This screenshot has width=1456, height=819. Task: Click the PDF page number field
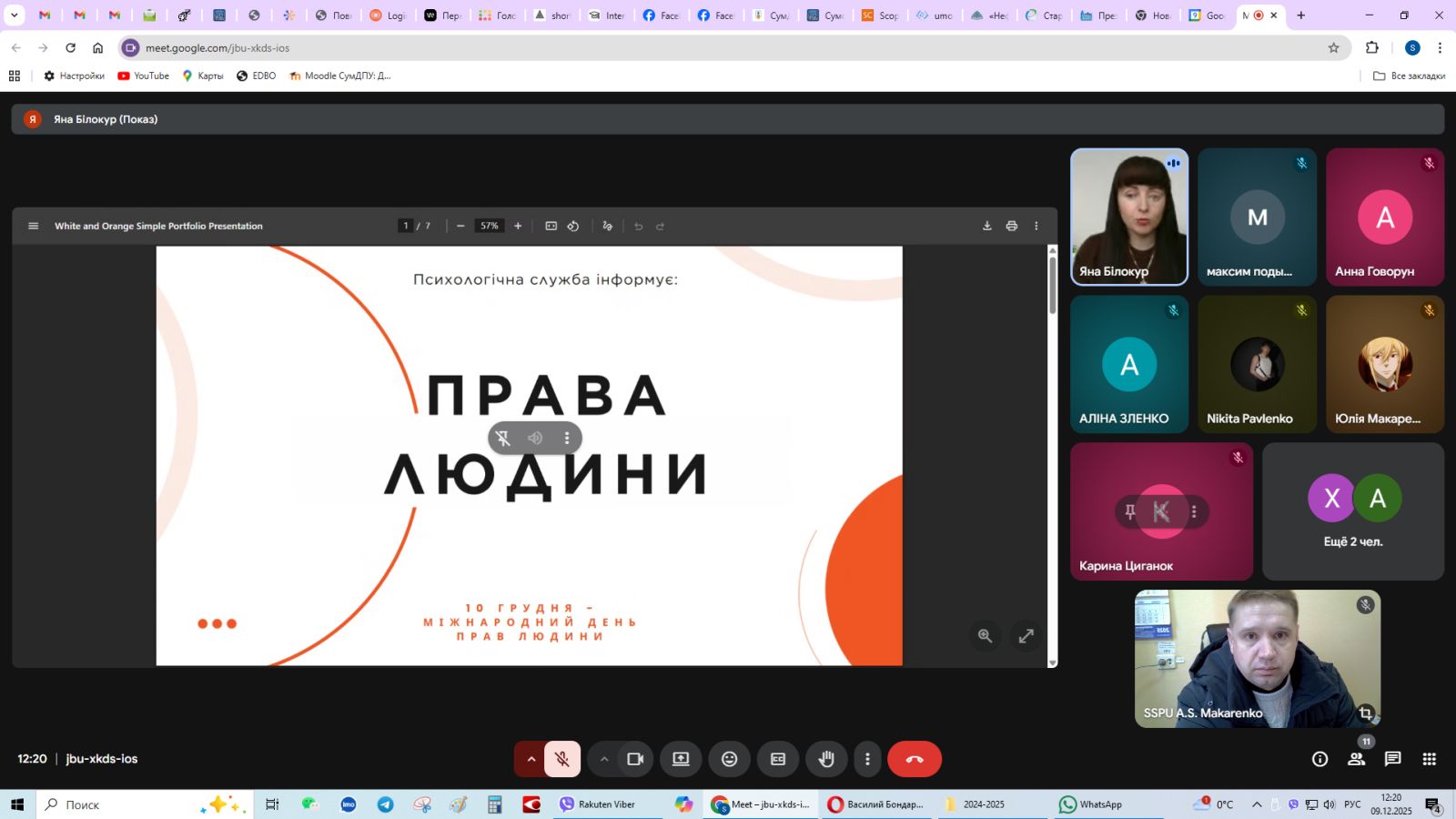(406, 226)
